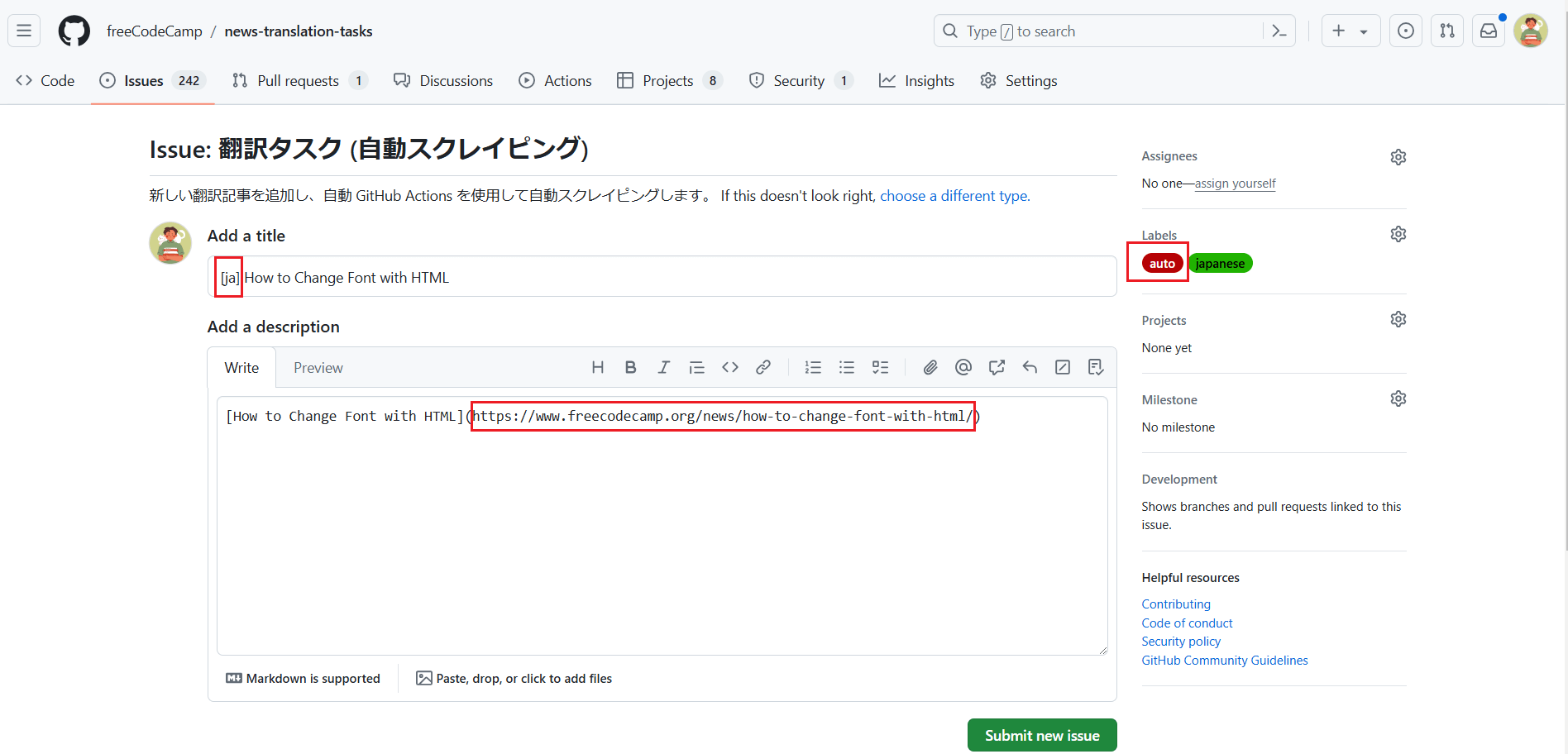Add a link using the link icon
This screenshot has height=754, width=1568.
coord(762,367)
